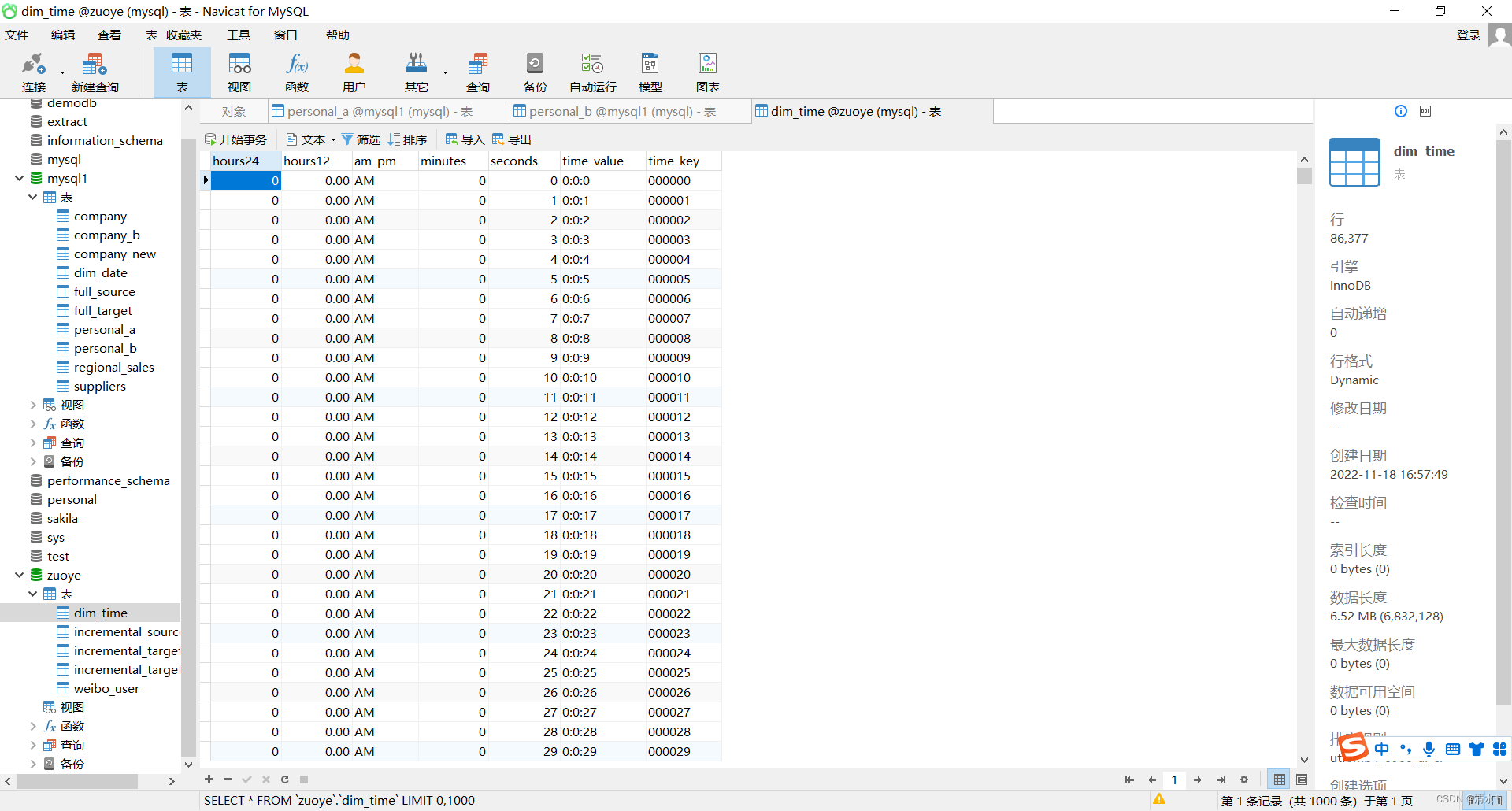Open the 图表 charts toolbar icon
Screen dimensions: 1512x811
(x=707, y=72)
